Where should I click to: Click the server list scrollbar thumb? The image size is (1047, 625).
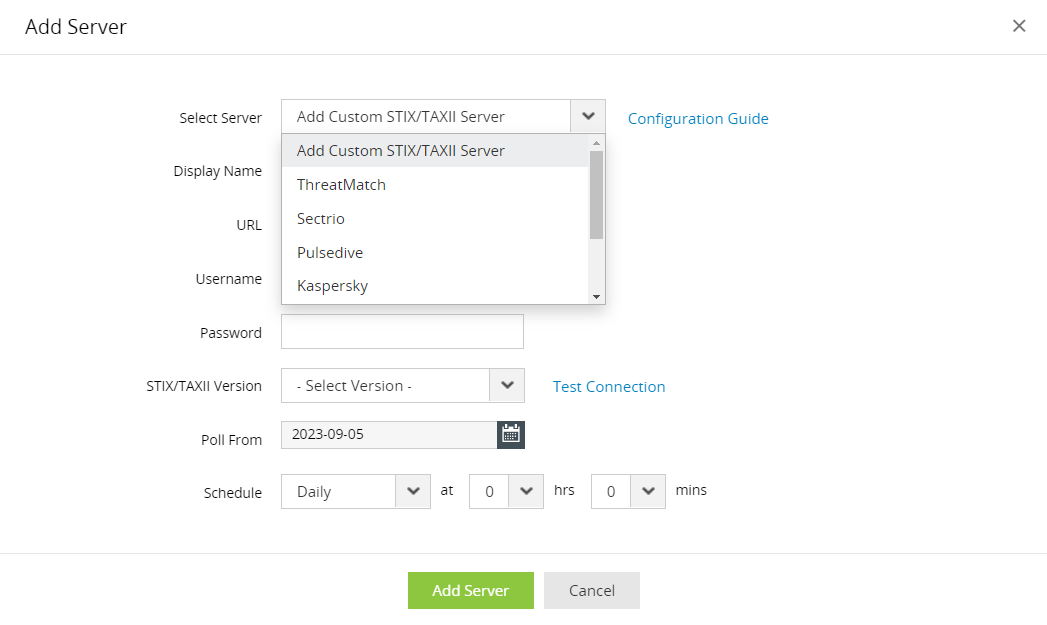(x=596, y=194)
